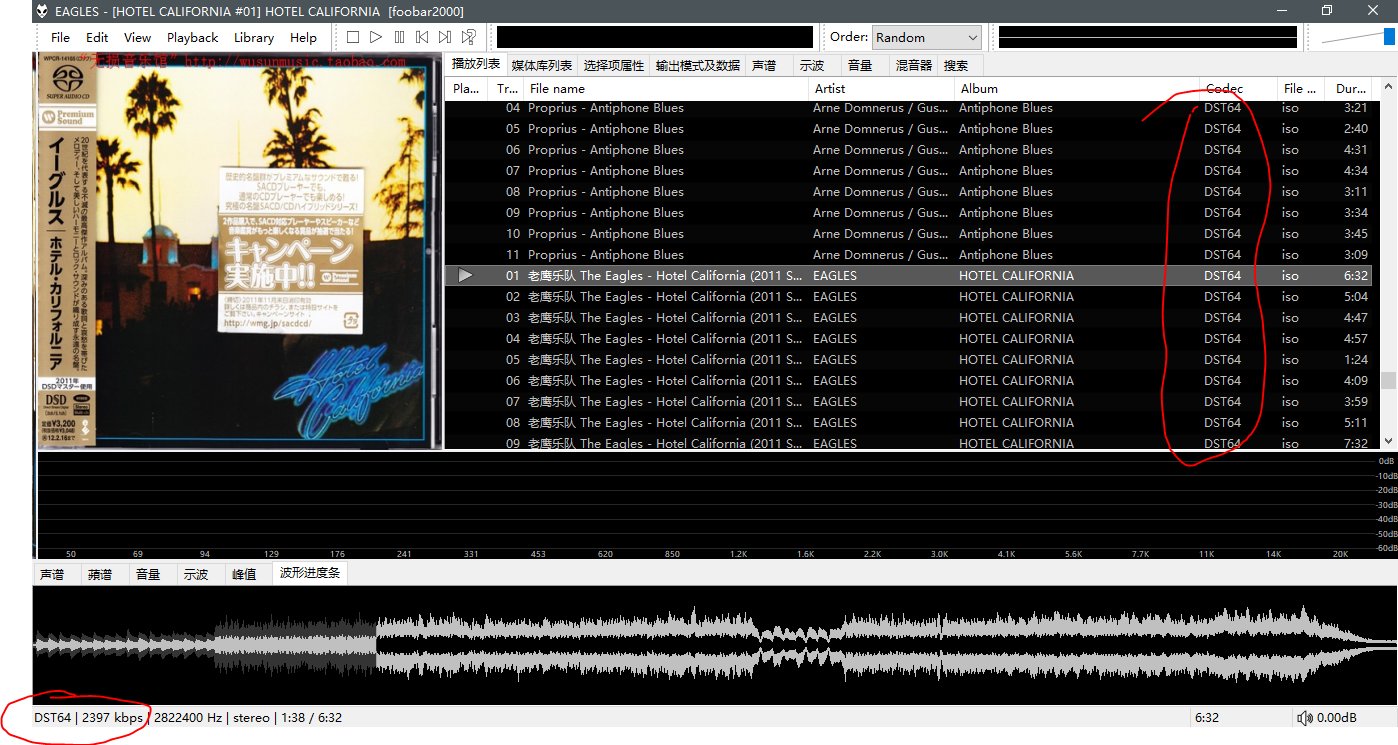Skip to the previous track
The height and width of the screenshot is (745, 1398).
422,37
